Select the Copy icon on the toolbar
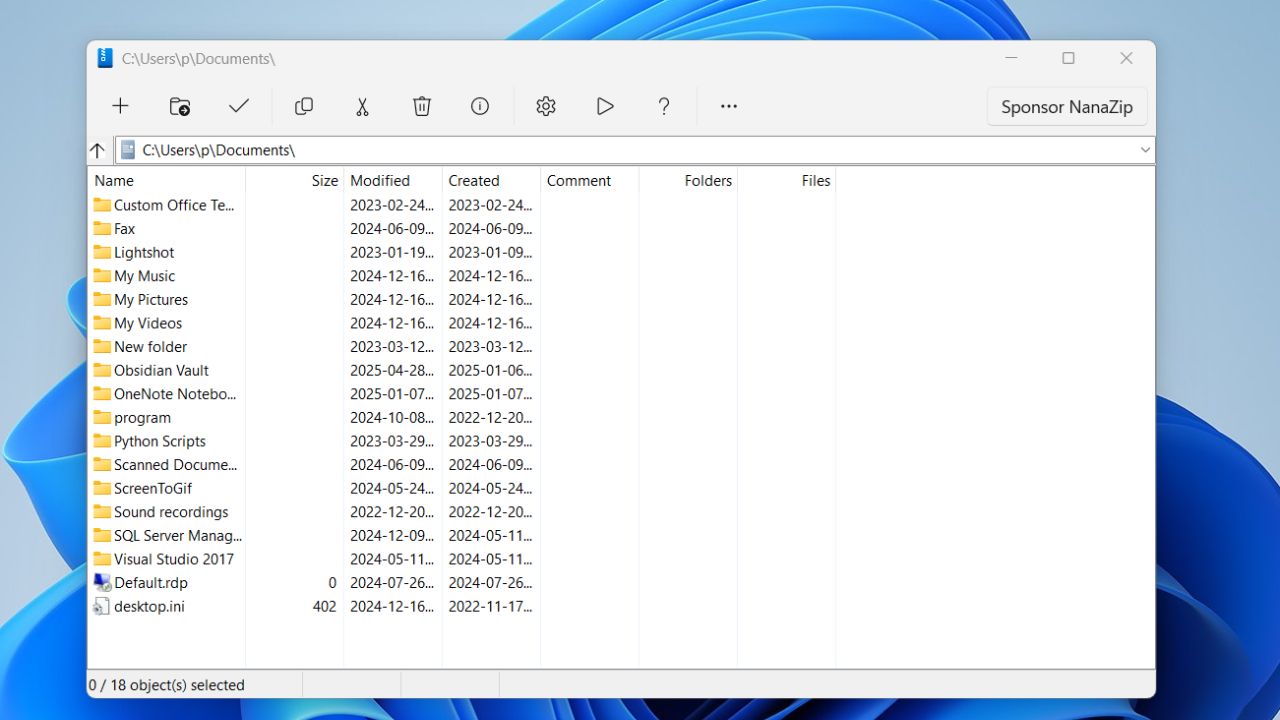This screenshot has height=720, width=1280. [304, 106]
